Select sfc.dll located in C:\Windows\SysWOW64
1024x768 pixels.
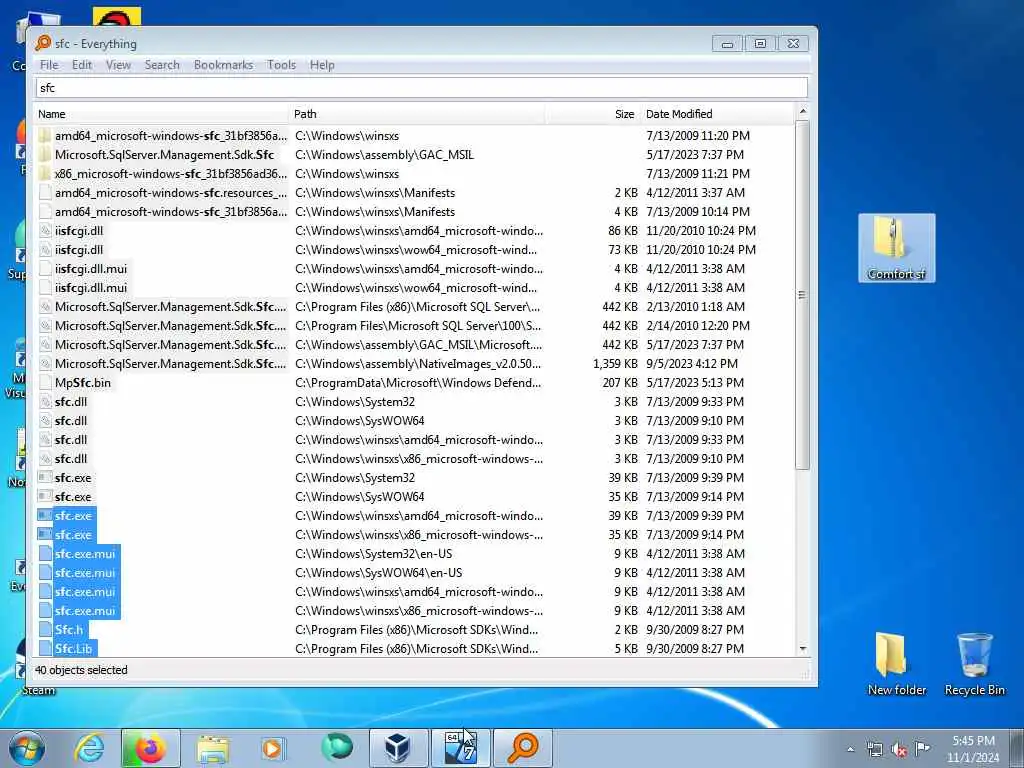click(71, 421)
